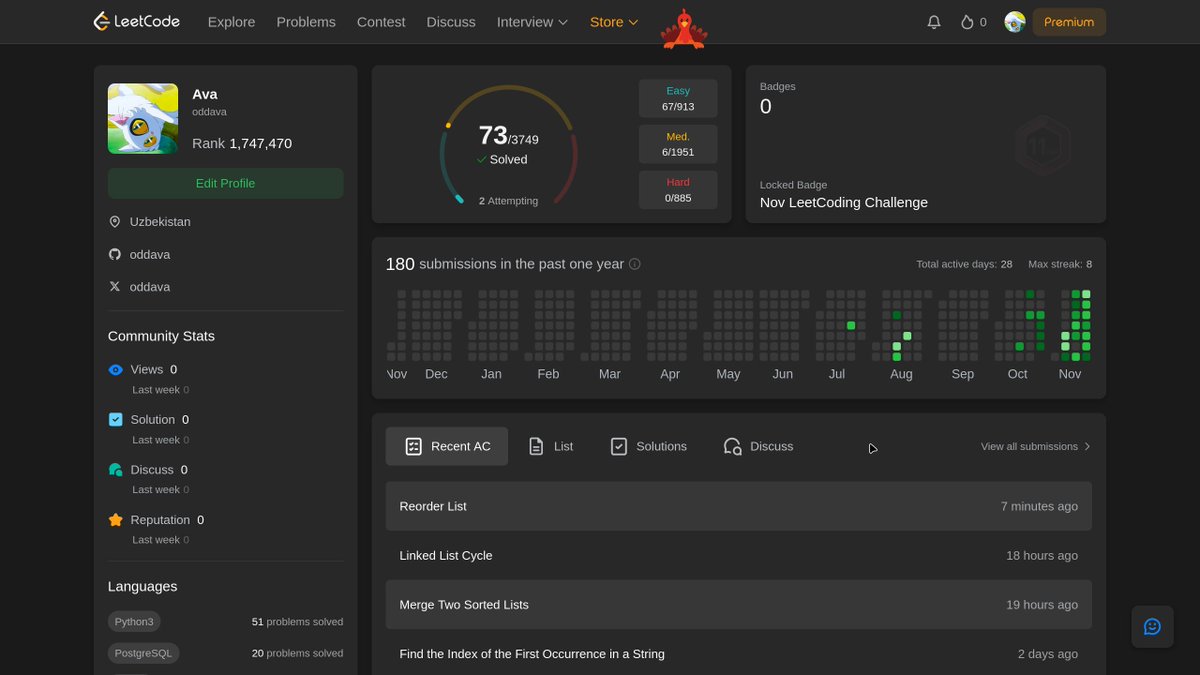1200x675 pixels.
Task: Click the X (Twitter) icon next to oddava
Action: coord(115,287)
